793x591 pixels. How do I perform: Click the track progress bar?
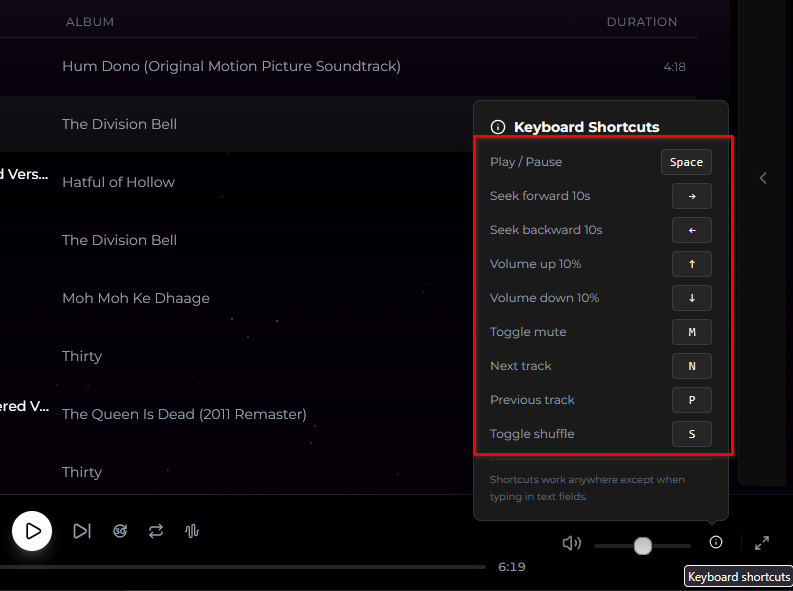(x=243, y=567)
